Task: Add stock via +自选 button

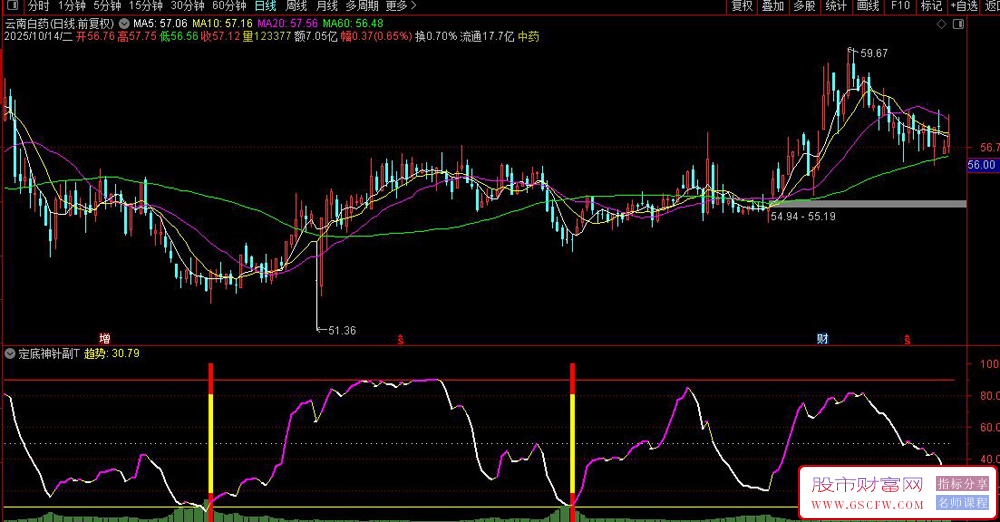Action: tap(963, 6)
